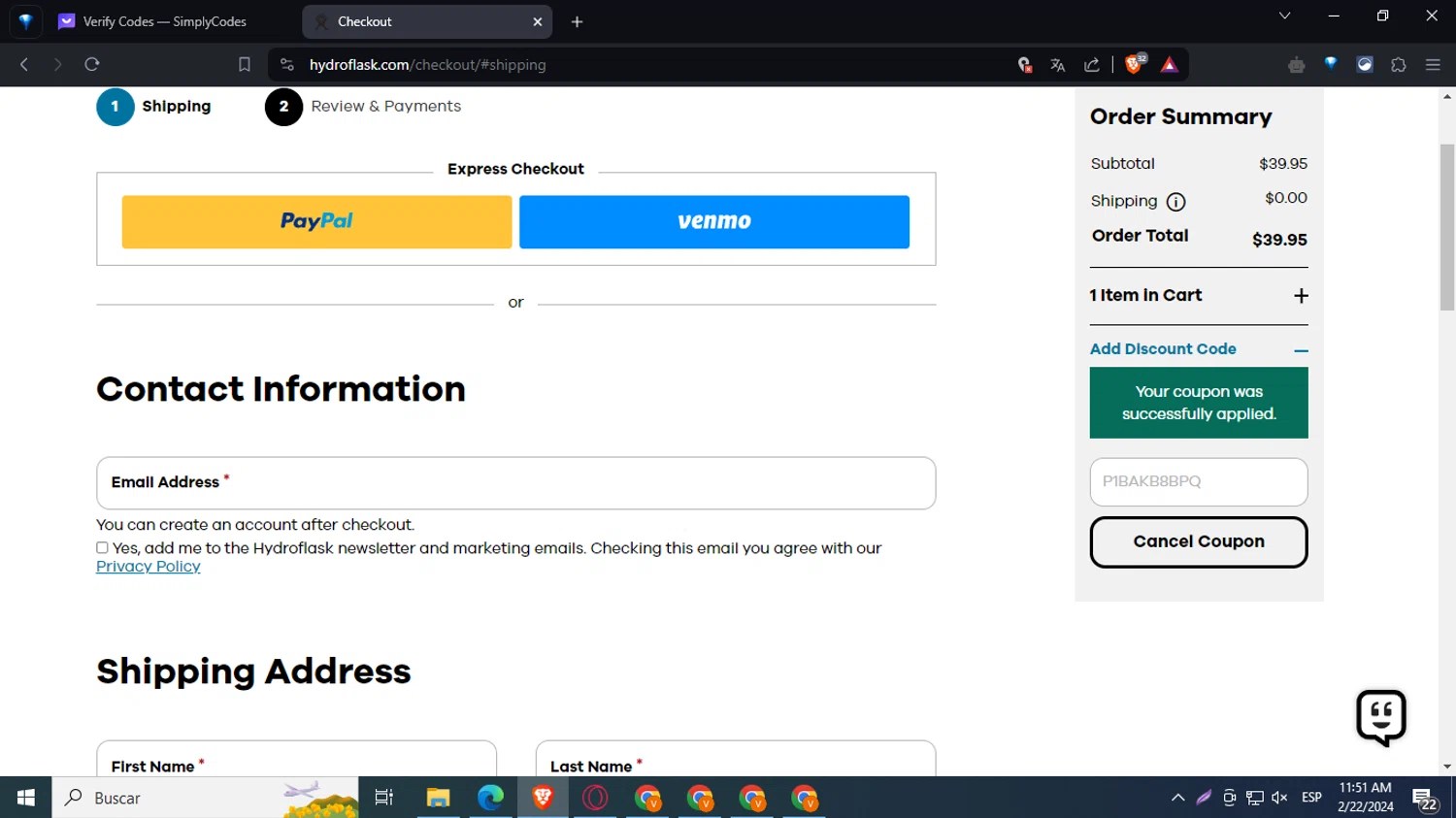Click the Cancel Coupon button

pyautogui.click(x=1199, y=541)
